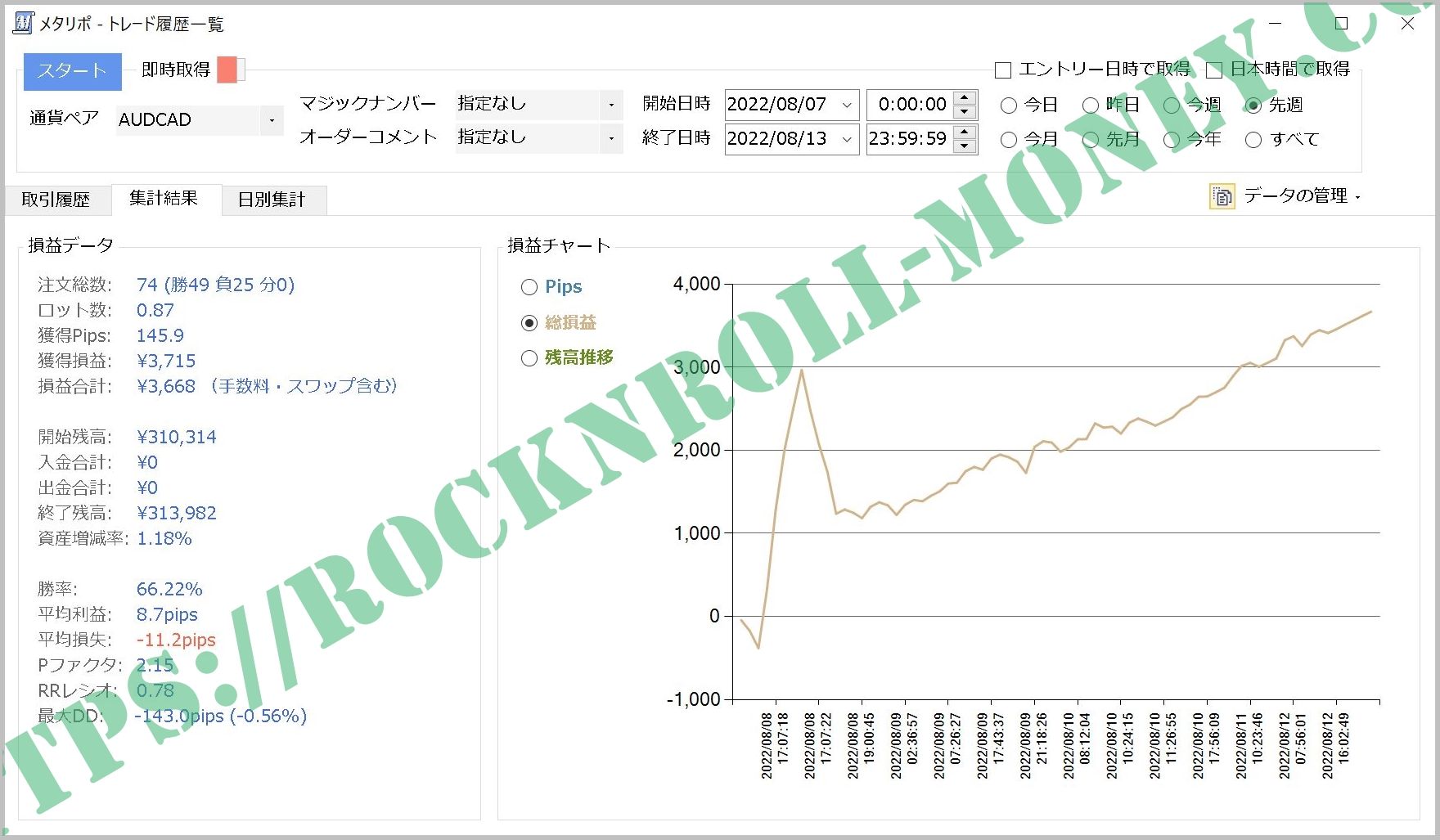This screenshot has height=840, width=1440.
Task: Select the 今日 radio button
Action: tap(1008, 105)
